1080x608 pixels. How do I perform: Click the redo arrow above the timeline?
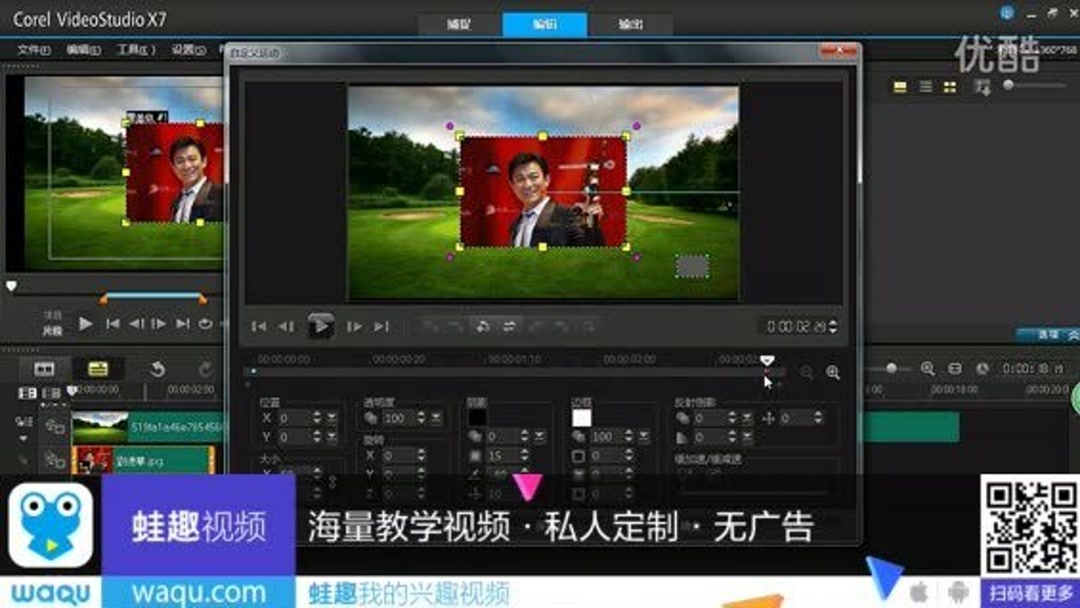tap(207, 368)
